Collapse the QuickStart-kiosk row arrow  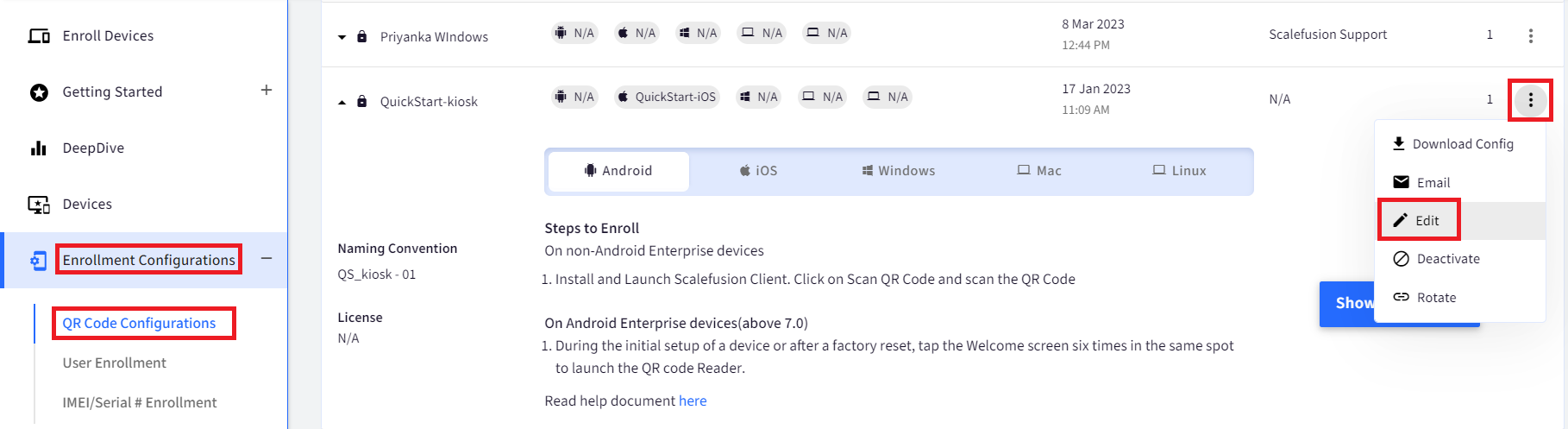point(342,102)
